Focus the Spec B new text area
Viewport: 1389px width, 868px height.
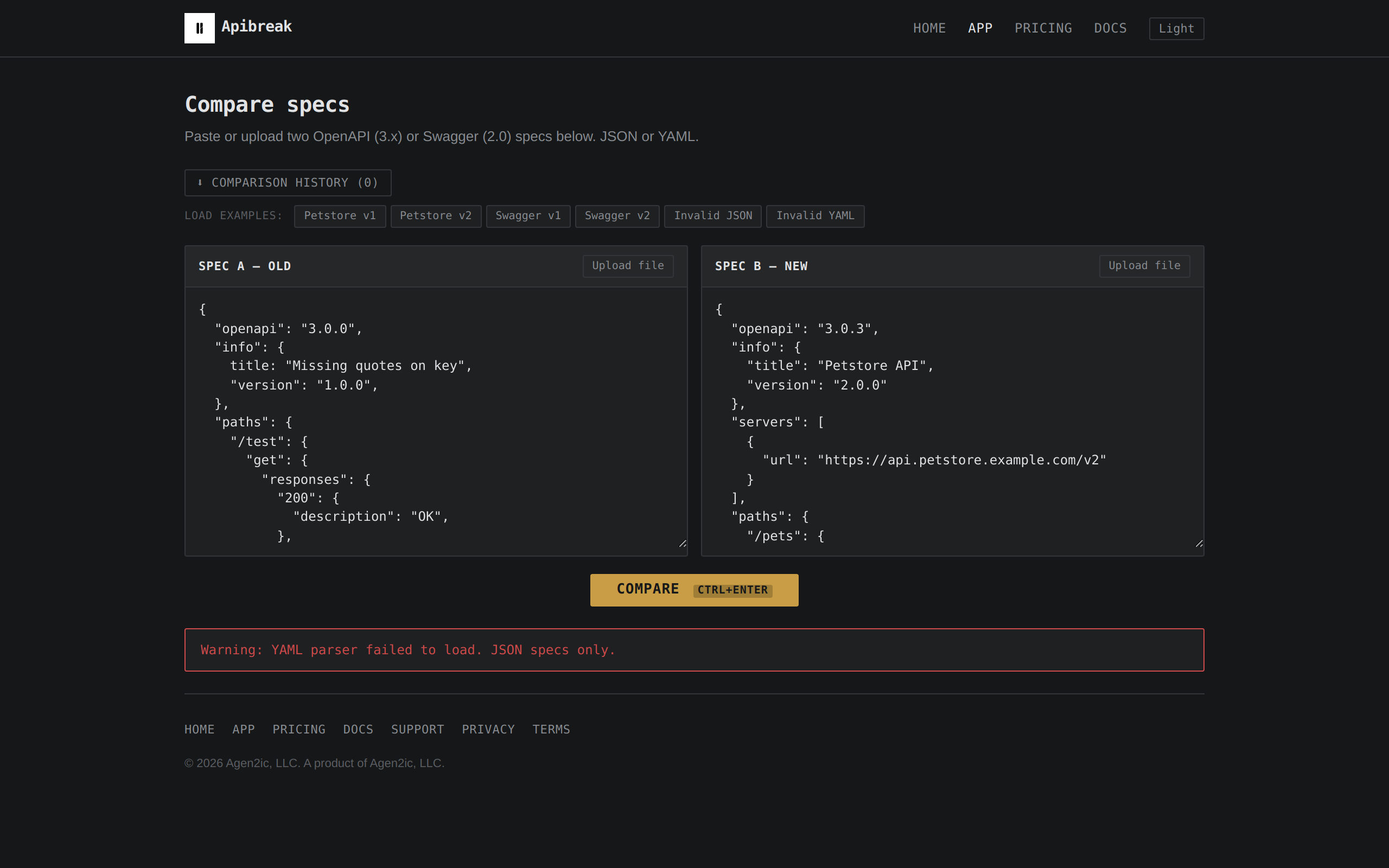click(x=952, y=421)
